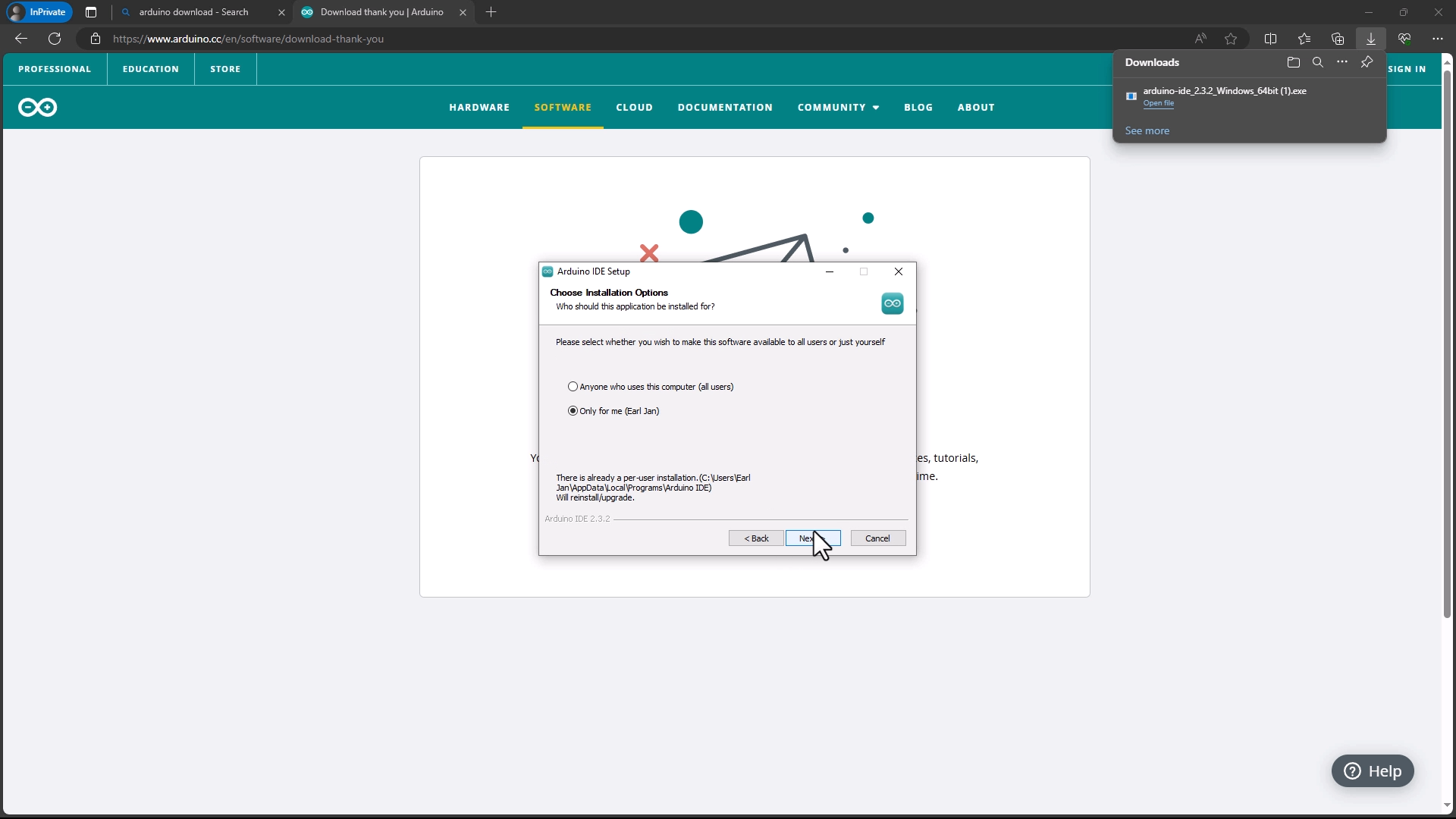
Task: Expand the Community dropdown menu
Action: point(838,108)
